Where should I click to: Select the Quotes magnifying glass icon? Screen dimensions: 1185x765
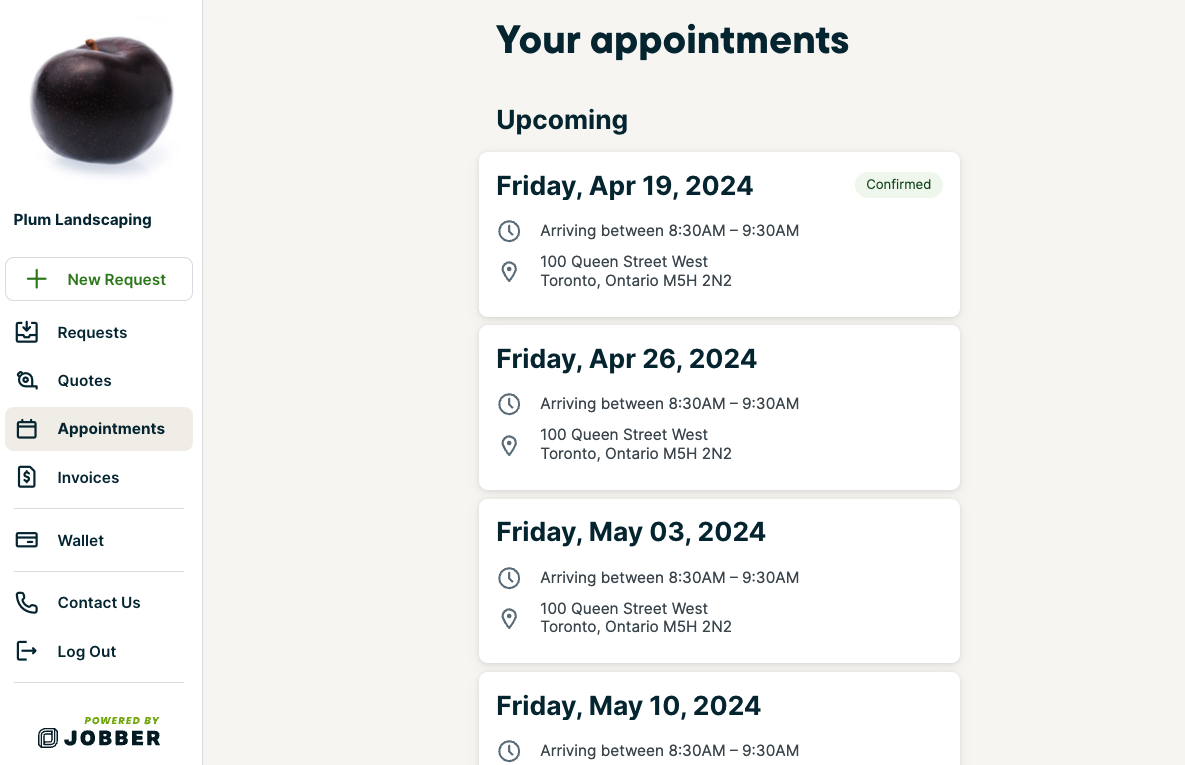point(27,380)
